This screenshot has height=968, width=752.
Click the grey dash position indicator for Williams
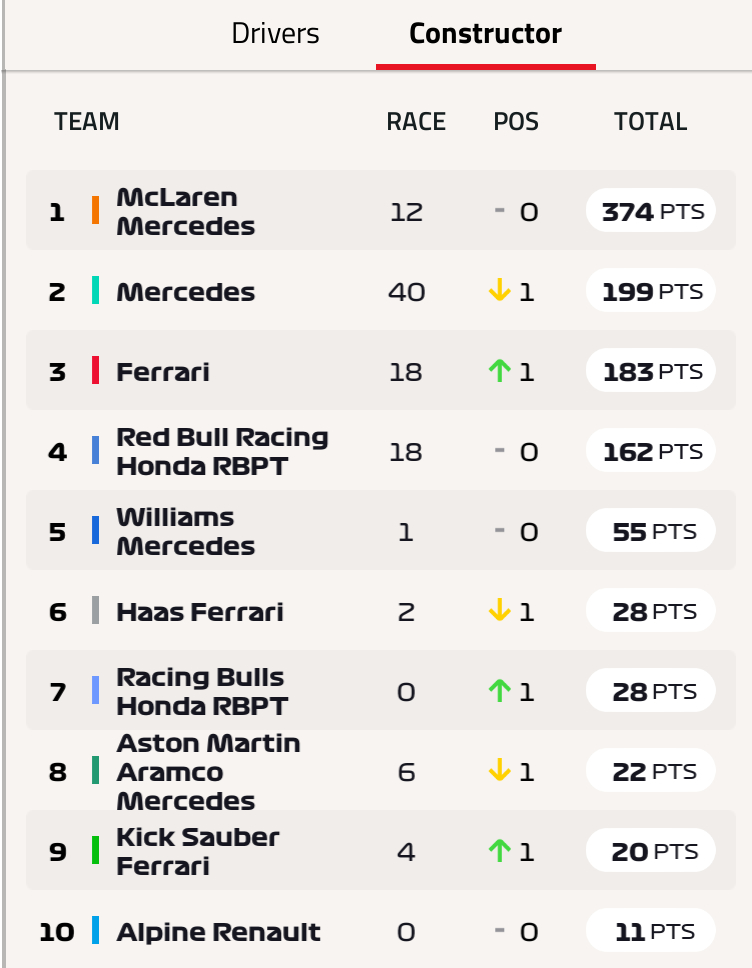click(499, 530)
